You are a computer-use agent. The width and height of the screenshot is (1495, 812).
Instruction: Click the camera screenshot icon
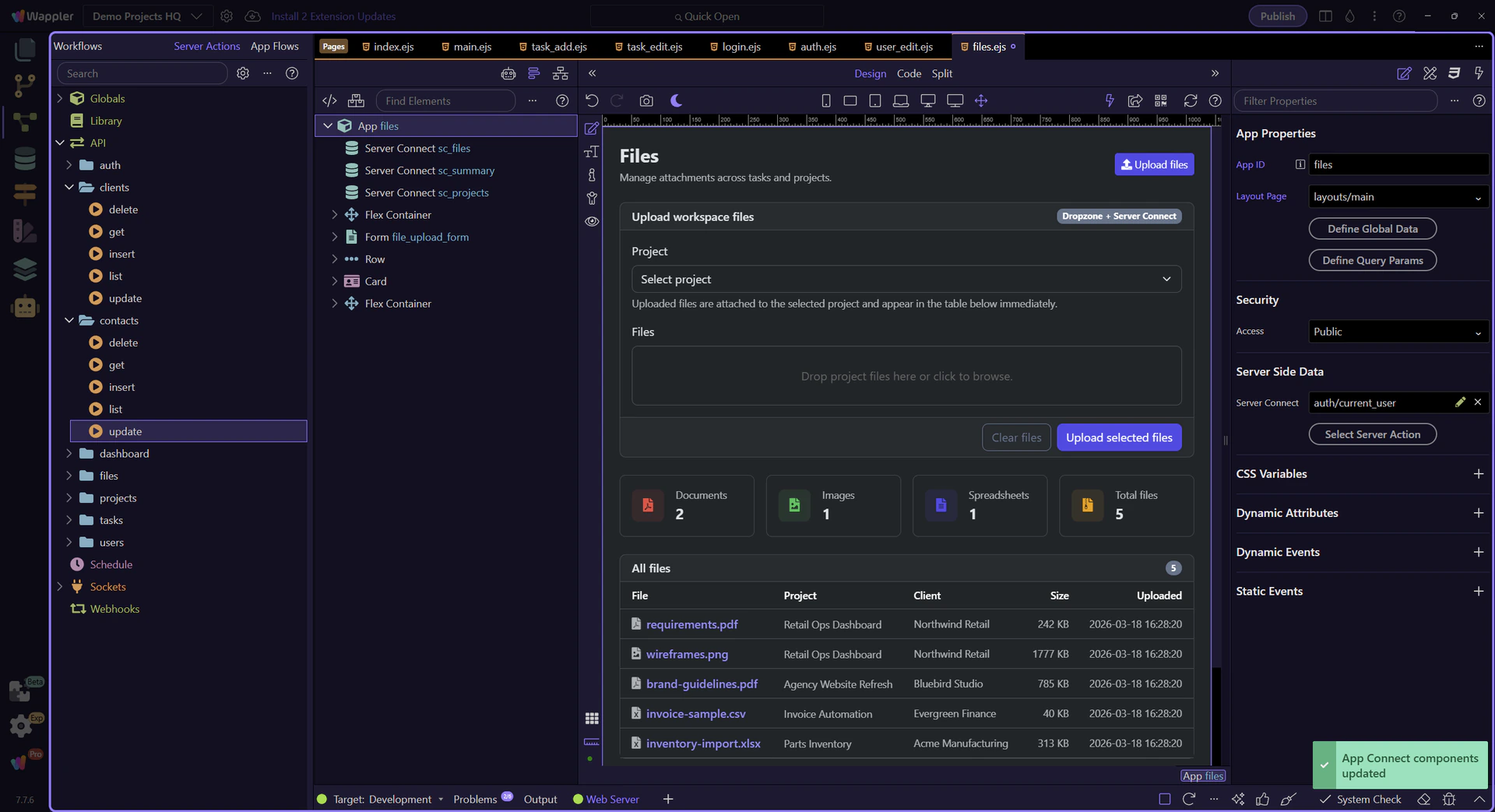[x=646, y=100]
